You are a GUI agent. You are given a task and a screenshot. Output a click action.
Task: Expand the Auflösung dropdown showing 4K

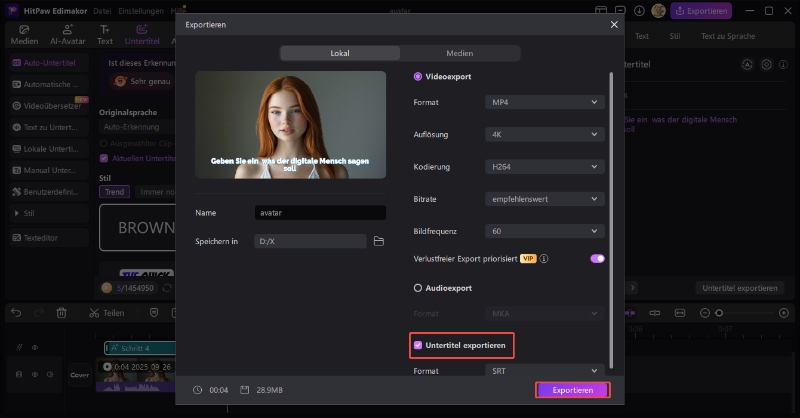[x=545, y=134]
